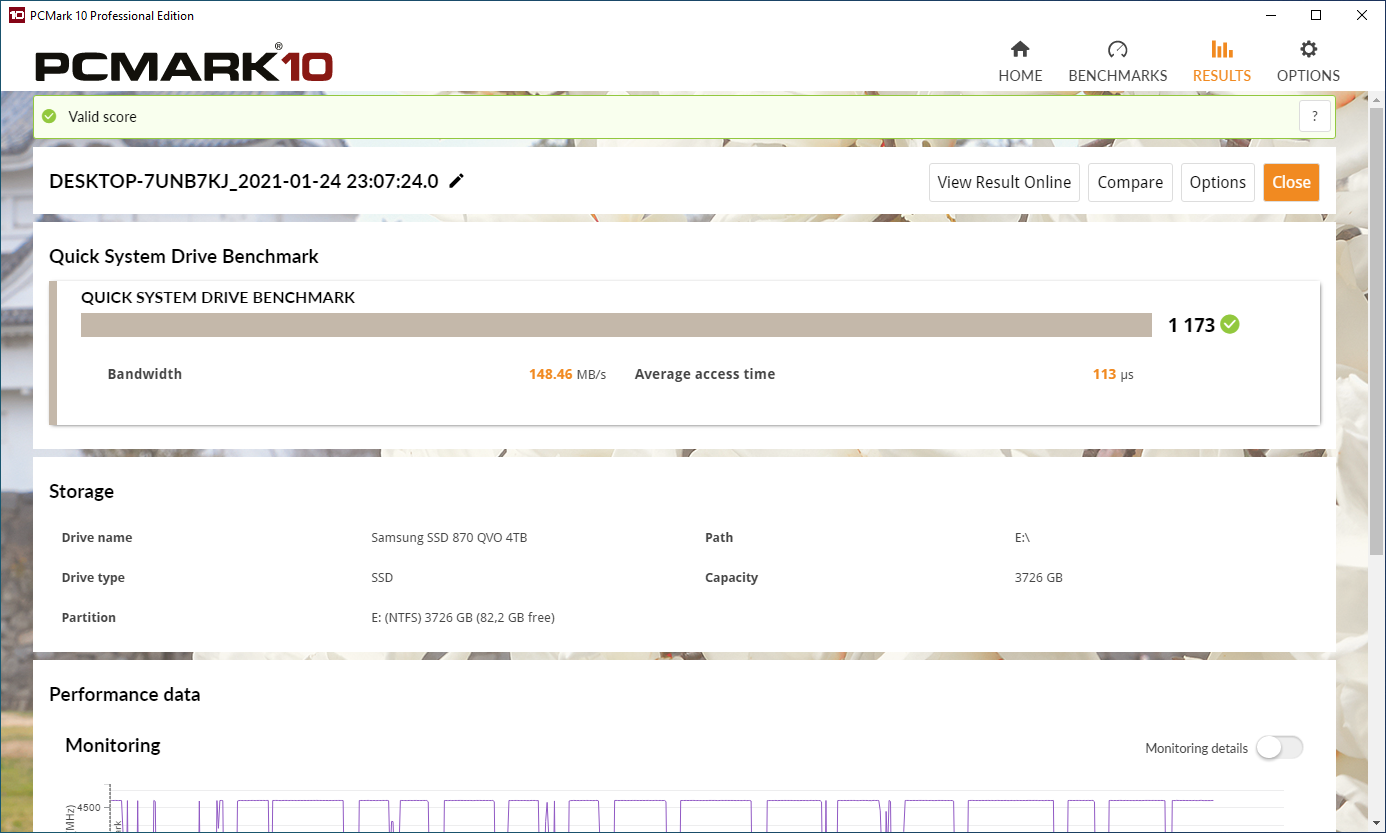Image resolution: width=1386 pixels, height=833 pixels.
Task: Click the Options button next to Compare
Action: pyautogui.click(x=1217, y=182)
